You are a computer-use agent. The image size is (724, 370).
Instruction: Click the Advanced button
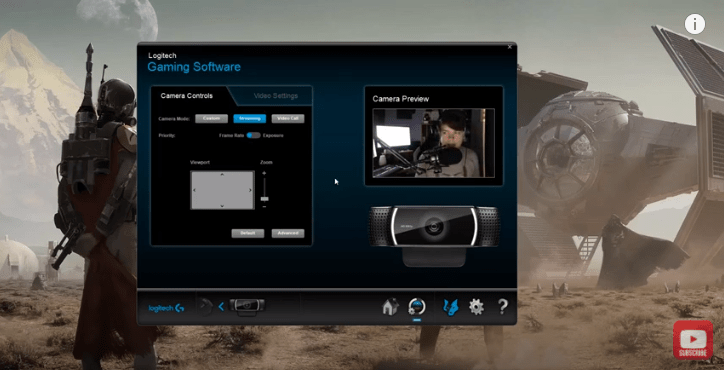pyautogui.click(x=288, y=233)
